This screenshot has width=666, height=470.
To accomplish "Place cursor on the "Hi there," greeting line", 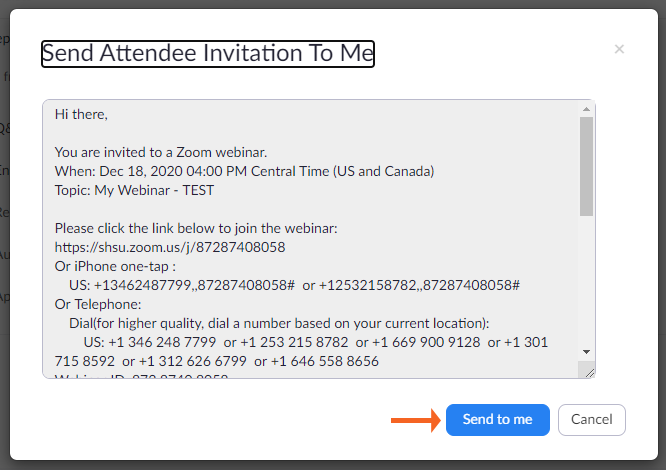I will 81,115.
